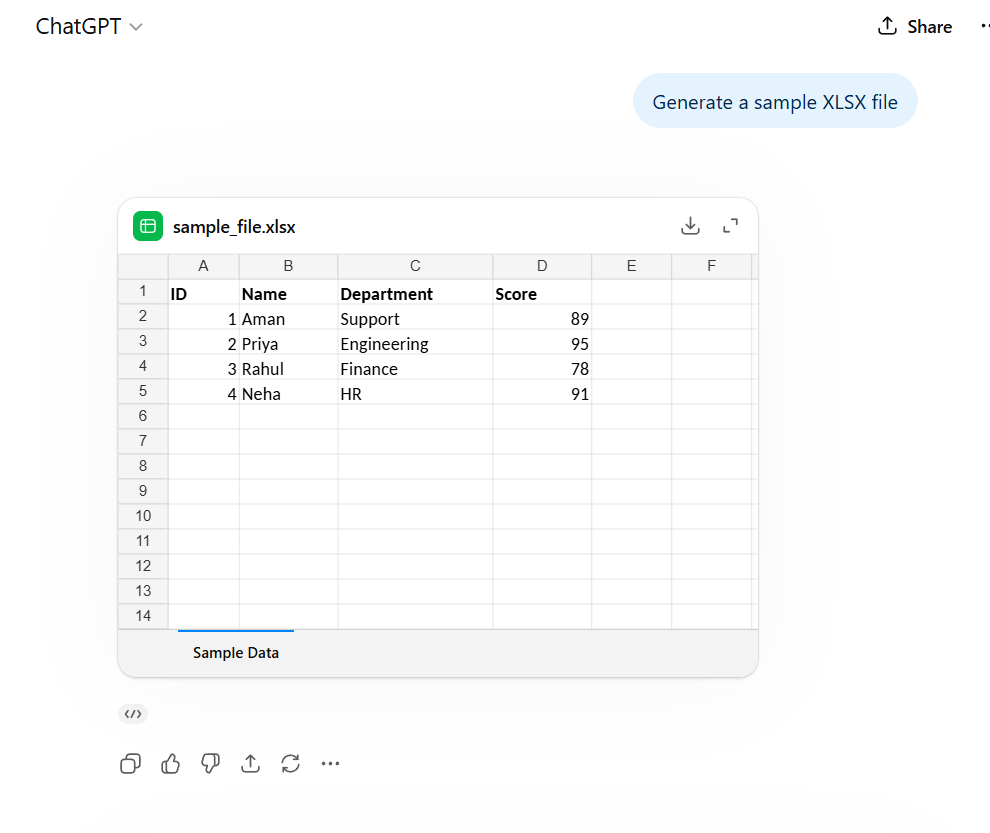Click the 'Generate a sample XLSX file' message bubble
The image size is (990, 833).
[775, 101]
